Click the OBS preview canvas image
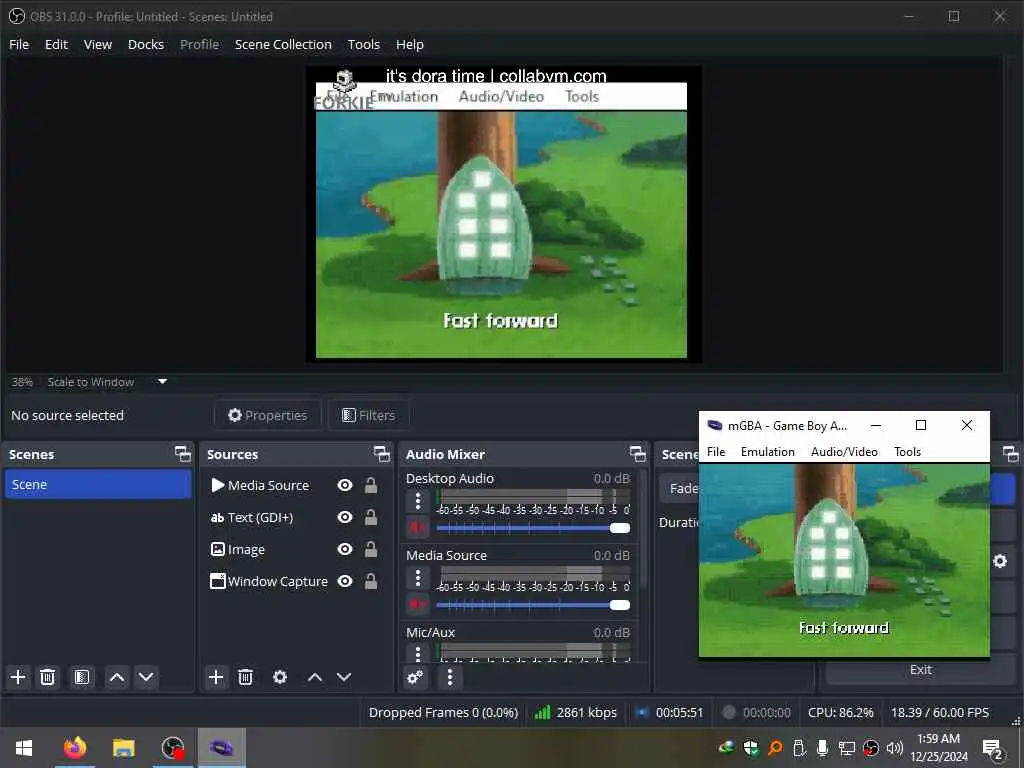 504,214
